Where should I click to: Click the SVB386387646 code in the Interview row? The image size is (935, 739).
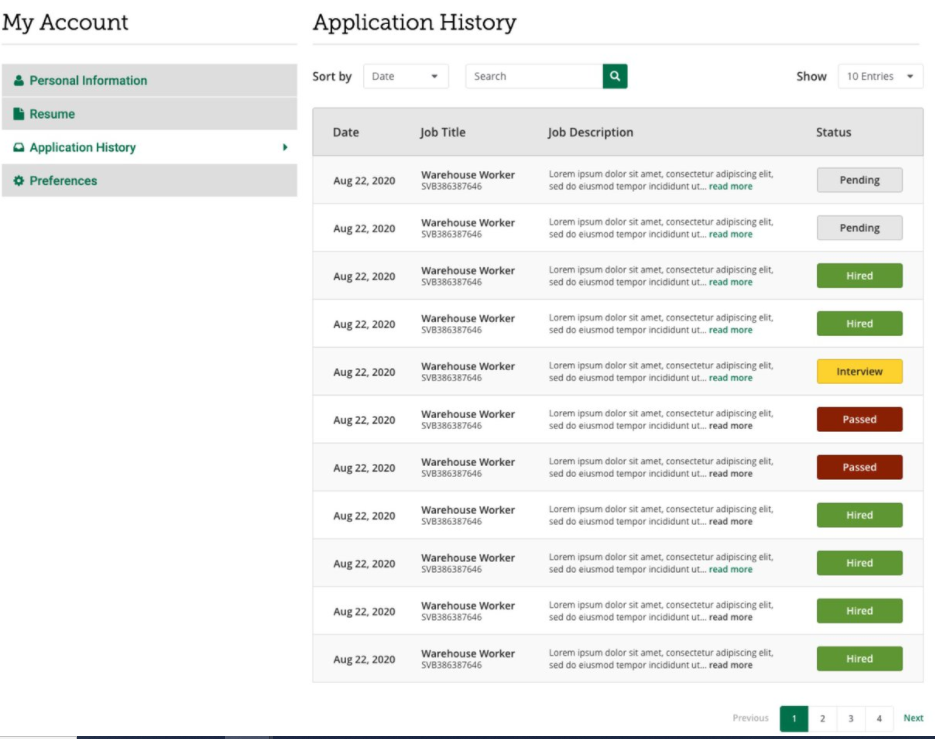(x=451, y=378)
